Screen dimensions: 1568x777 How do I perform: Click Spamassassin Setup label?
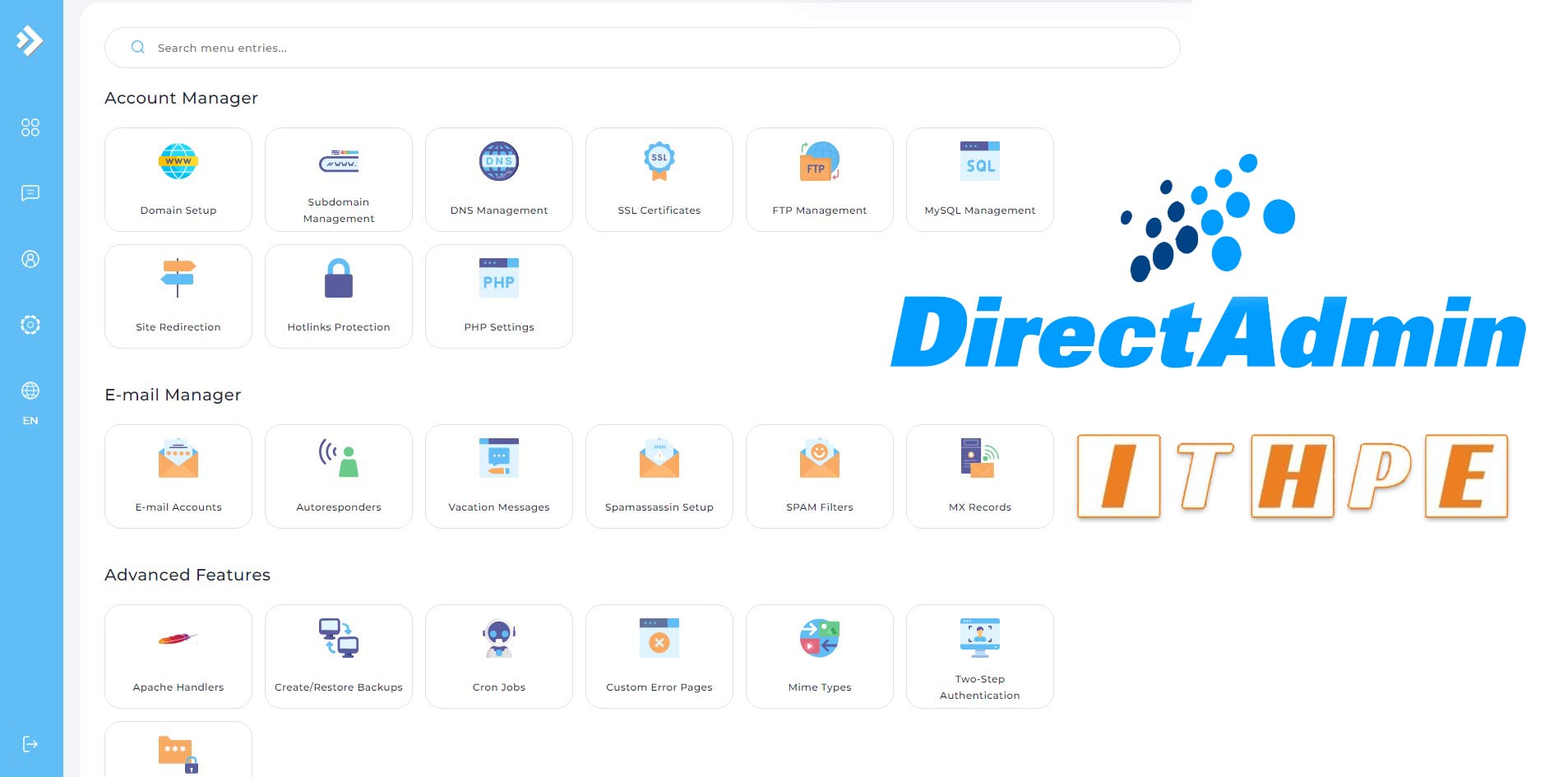[x=659, y=507]
